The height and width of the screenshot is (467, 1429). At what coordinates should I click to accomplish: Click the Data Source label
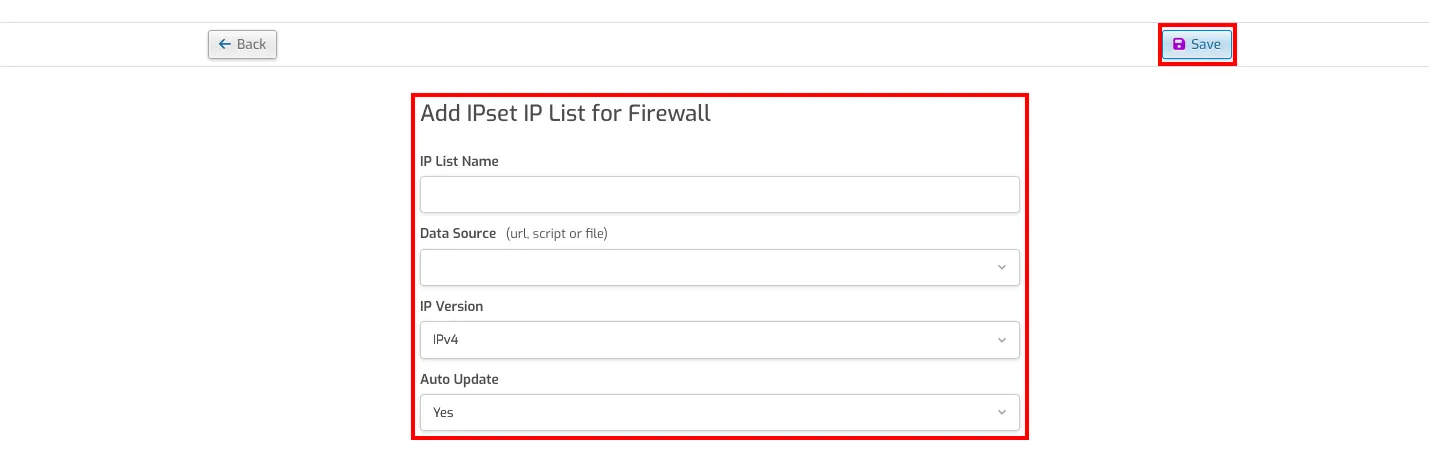click(x=458, y=233)
